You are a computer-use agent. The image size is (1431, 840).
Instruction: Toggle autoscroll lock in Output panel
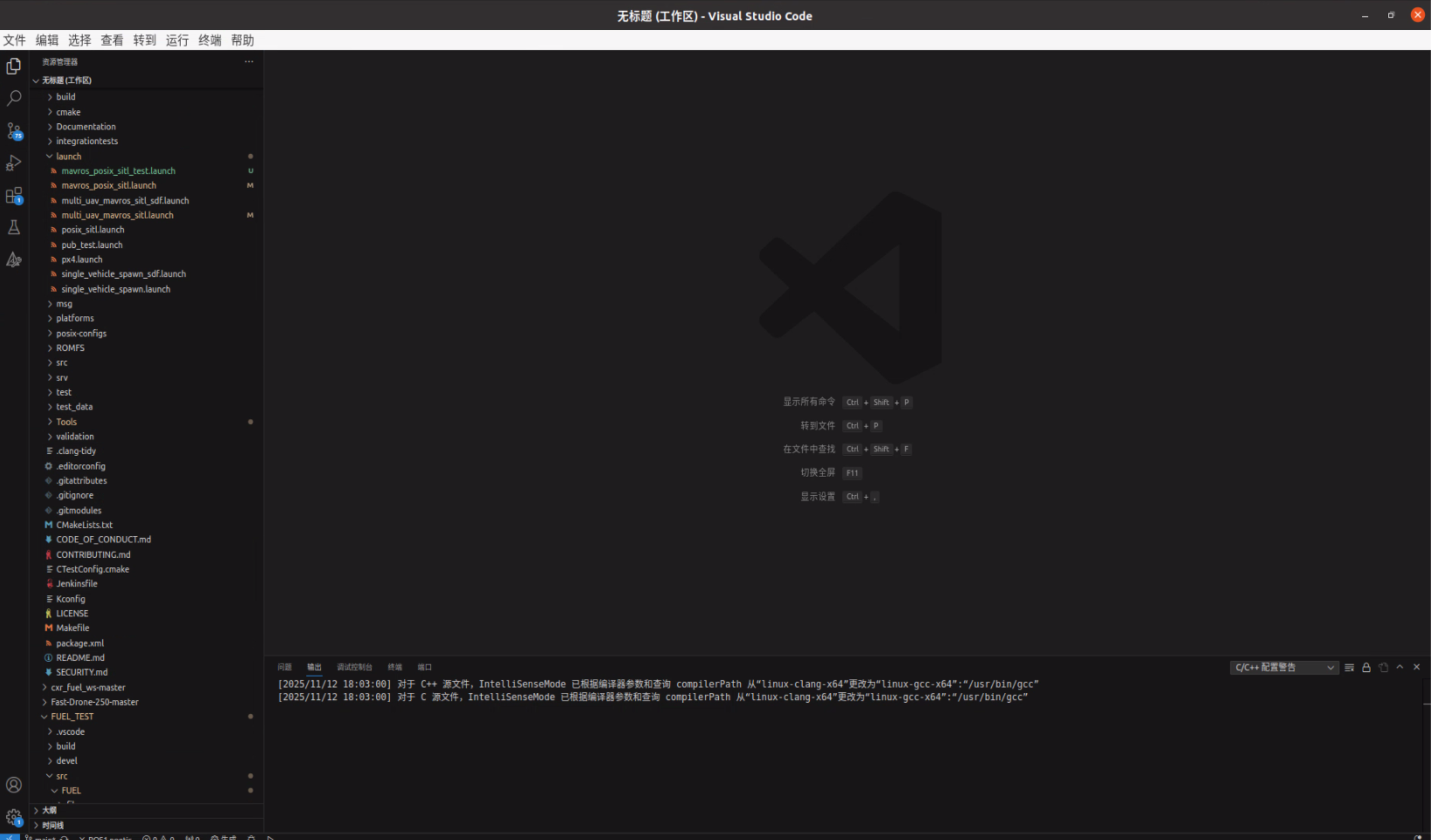pos(1366,667)
